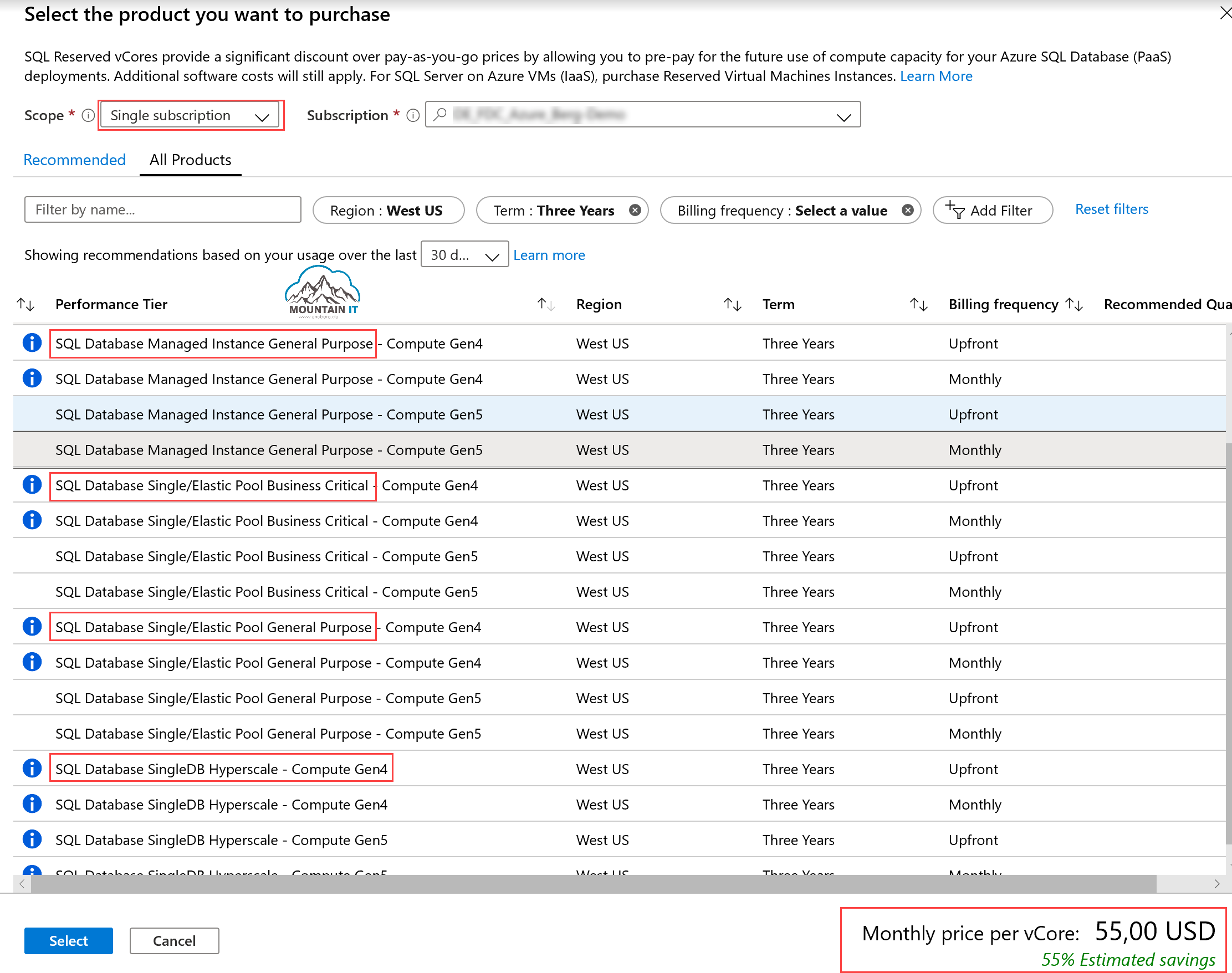This screenshot has width=1232, height=973.
Task: Click the Reset filters link
Action: (x=1111, y=209)
